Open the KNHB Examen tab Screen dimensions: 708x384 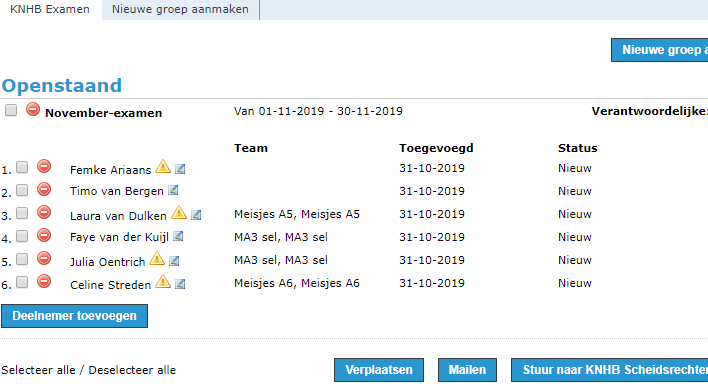(x=50, y=9)
